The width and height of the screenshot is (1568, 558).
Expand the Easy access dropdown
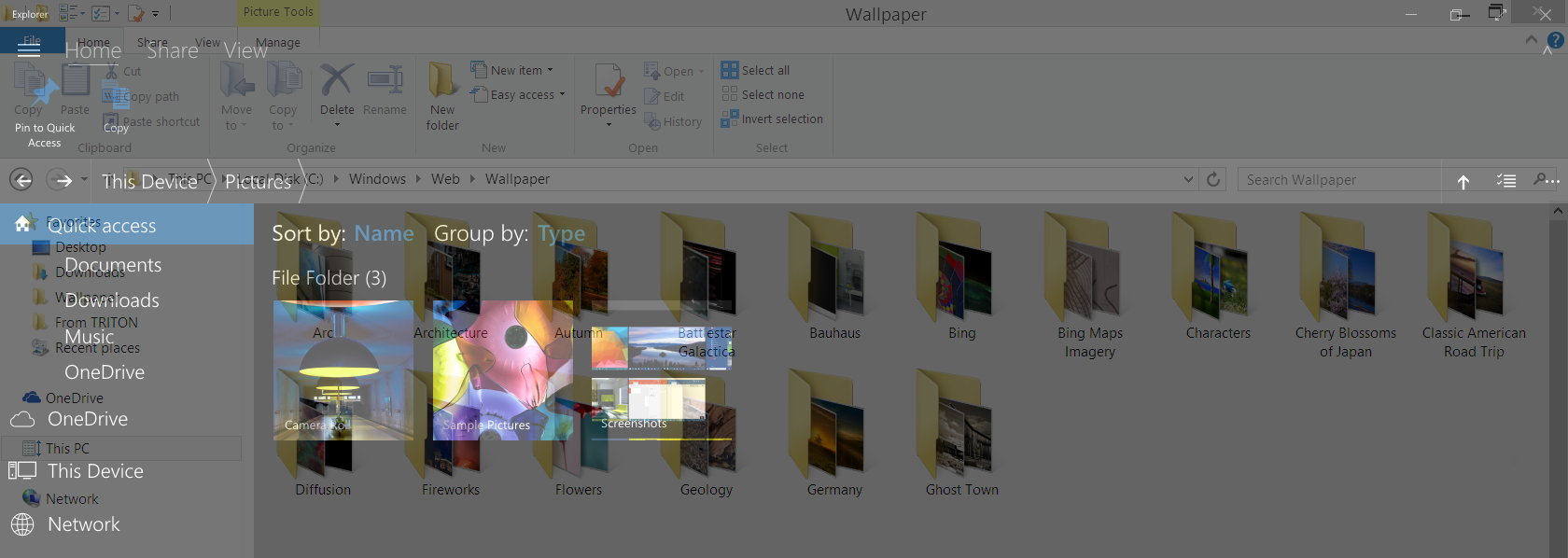562,94
